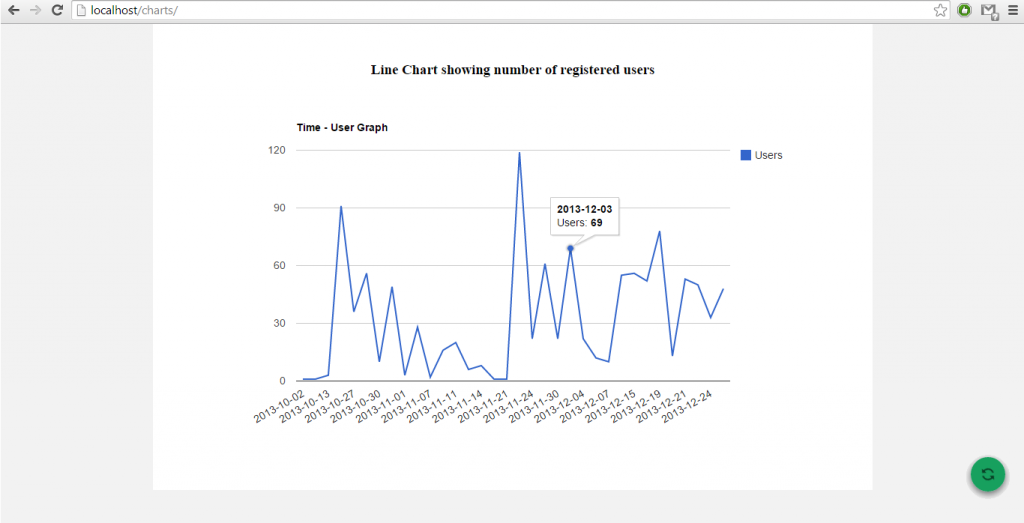Click the browser Back arrow
The width and height of the screenshot is (1024, 523).
point(13,10)
